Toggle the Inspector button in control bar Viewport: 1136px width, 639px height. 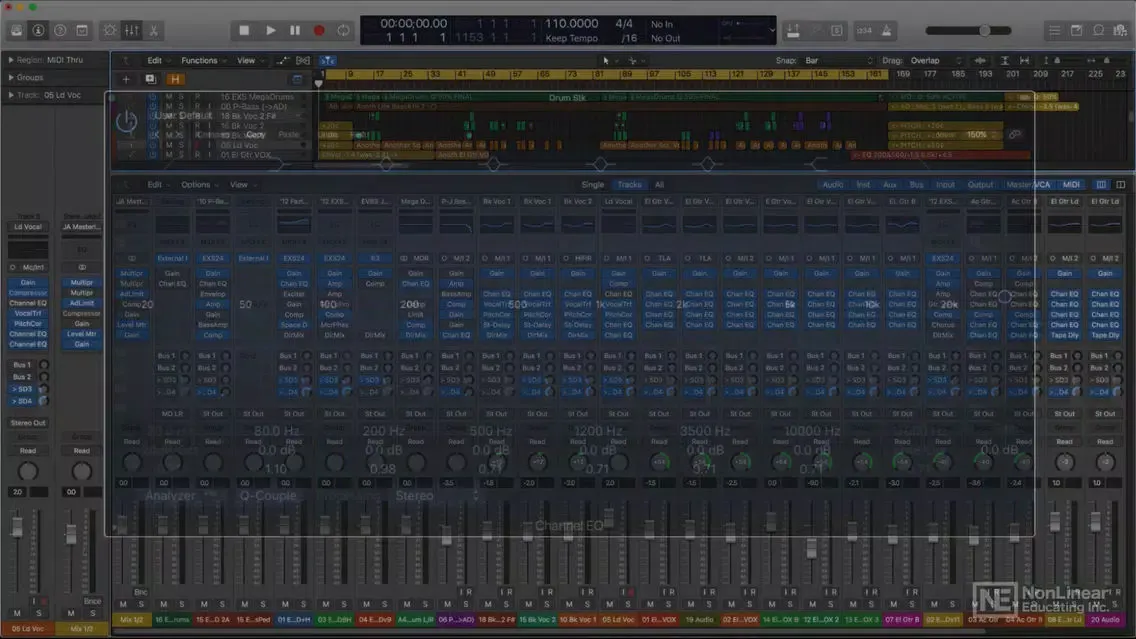point(38,30)
